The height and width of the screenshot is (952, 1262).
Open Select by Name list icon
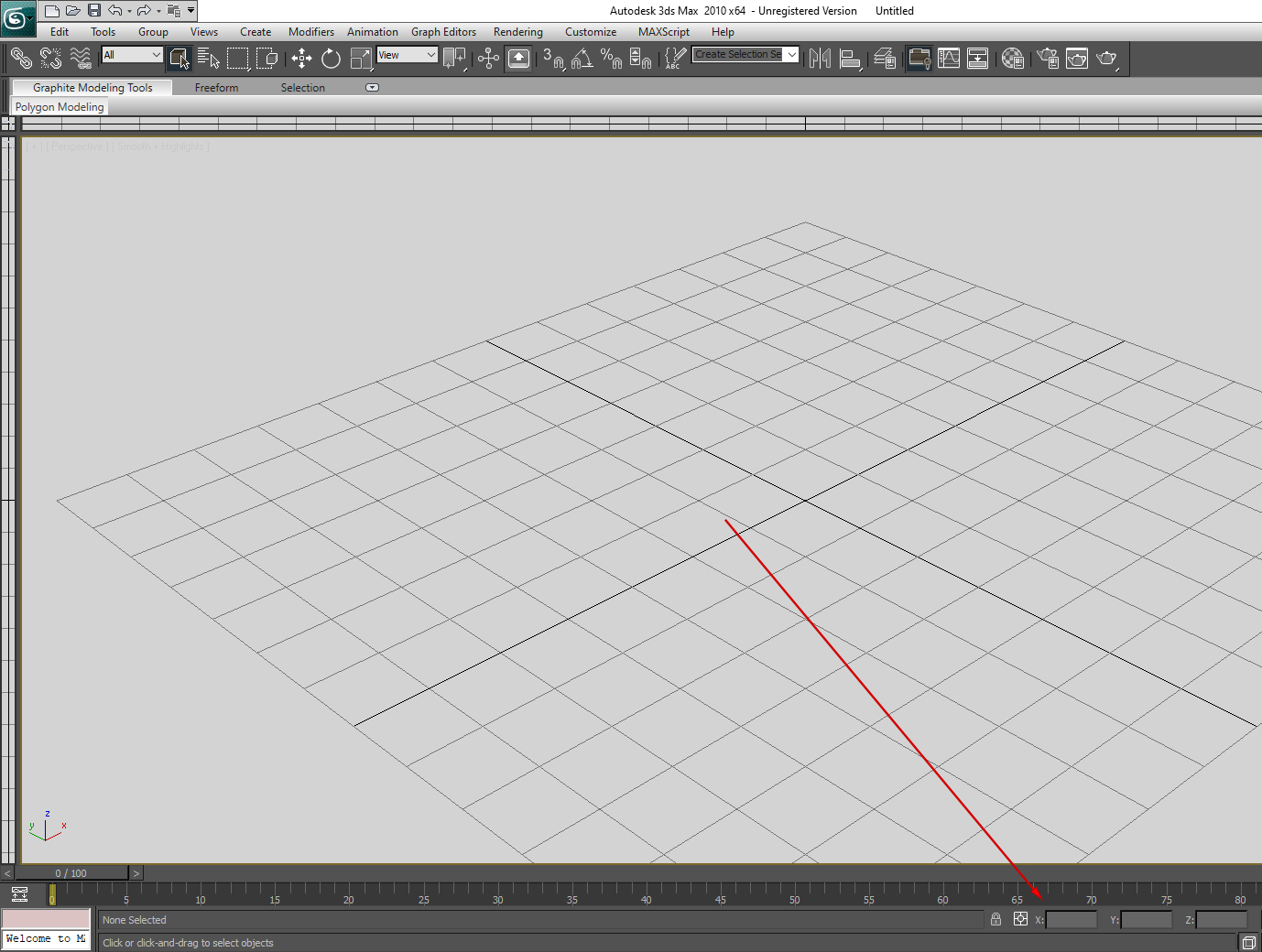[208, 59]
